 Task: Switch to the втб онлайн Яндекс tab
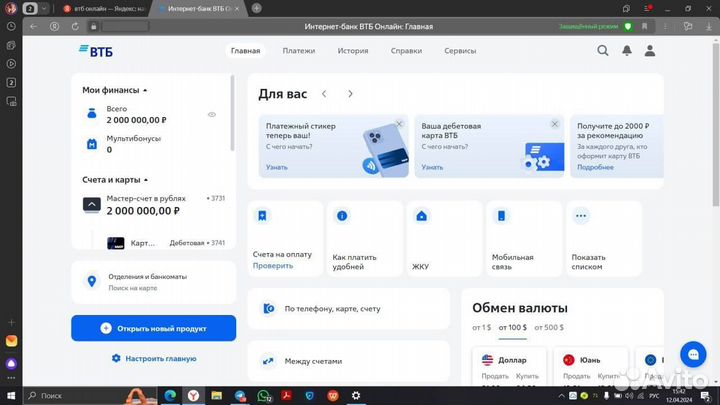click(x=104, y=9)
